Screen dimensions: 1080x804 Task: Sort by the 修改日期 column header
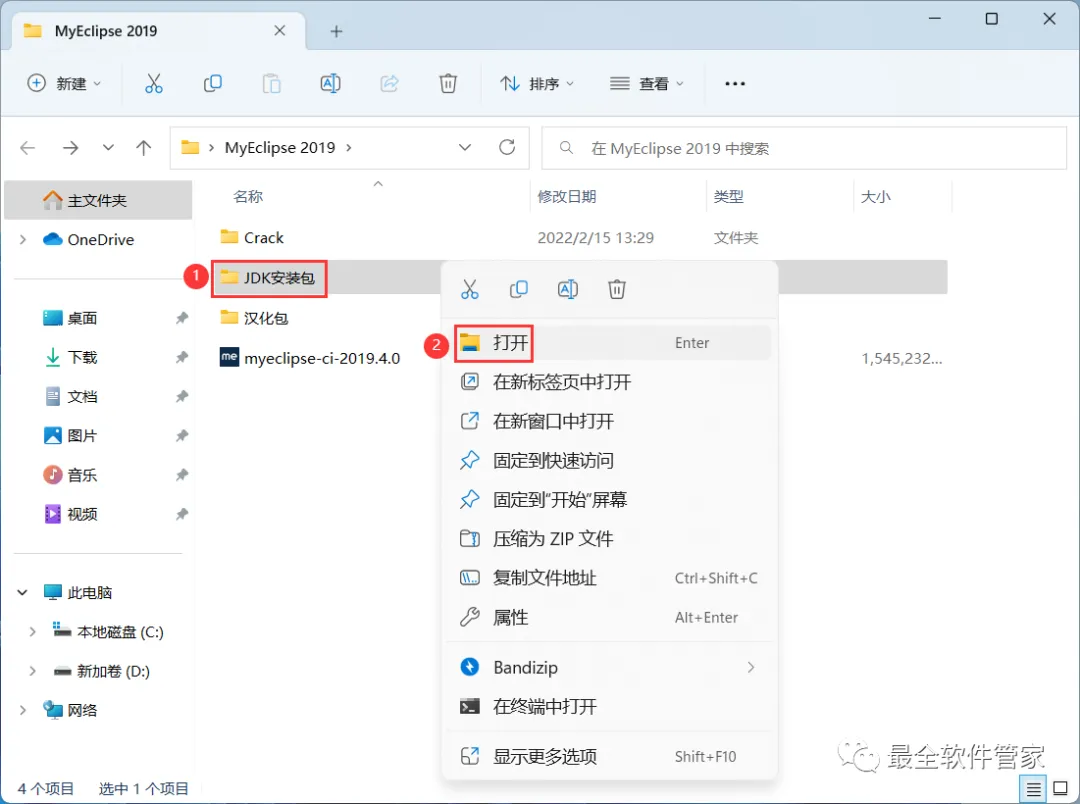point(567,197)
